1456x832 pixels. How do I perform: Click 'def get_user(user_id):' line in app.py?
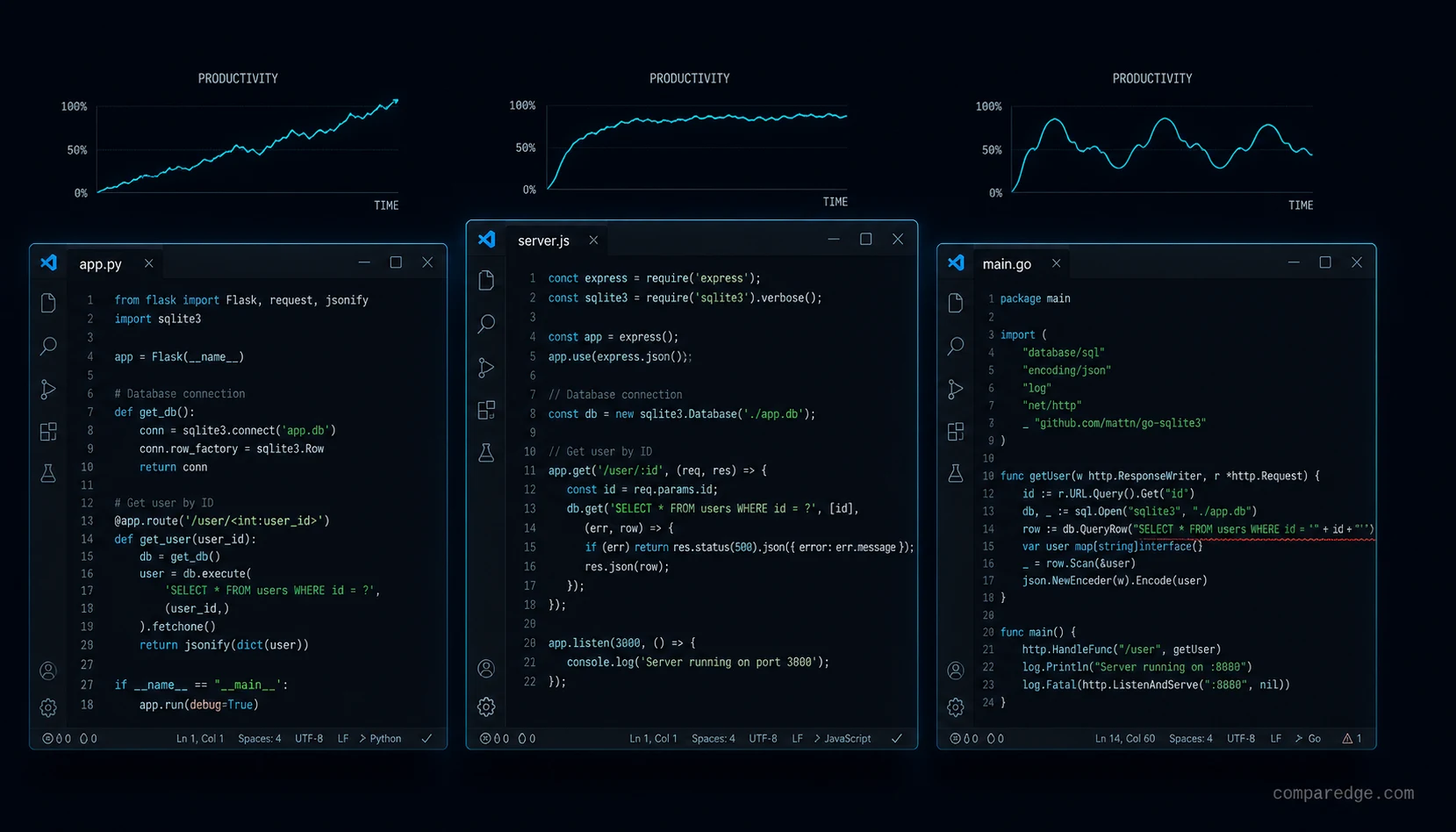click(185, 539)
